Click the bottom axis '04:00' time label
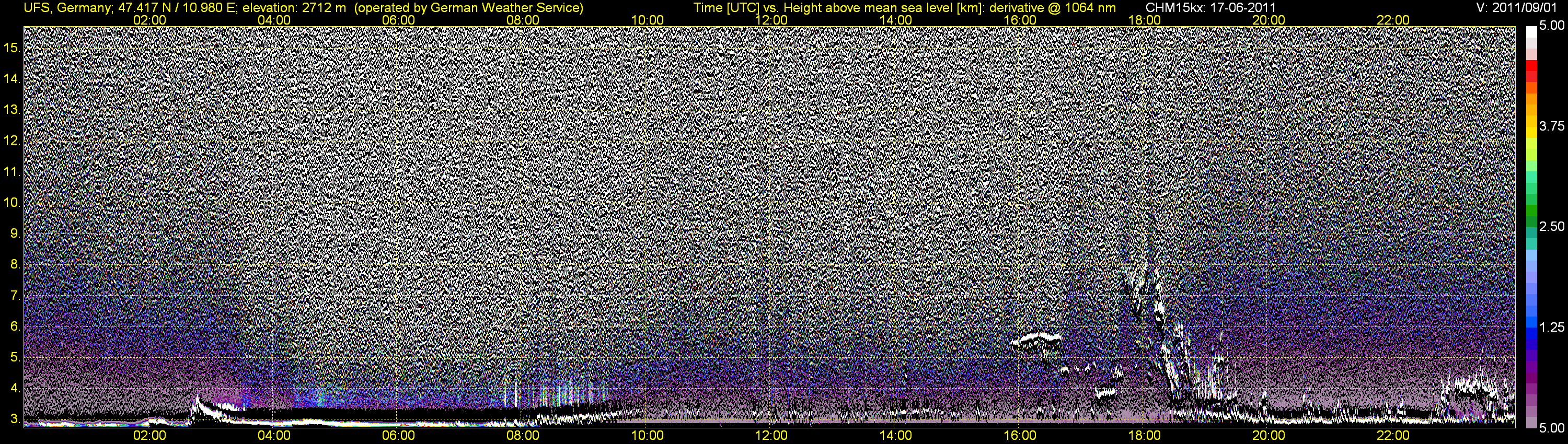Image resolution: width=1568 pixels, height=444 pixels. 274,436
